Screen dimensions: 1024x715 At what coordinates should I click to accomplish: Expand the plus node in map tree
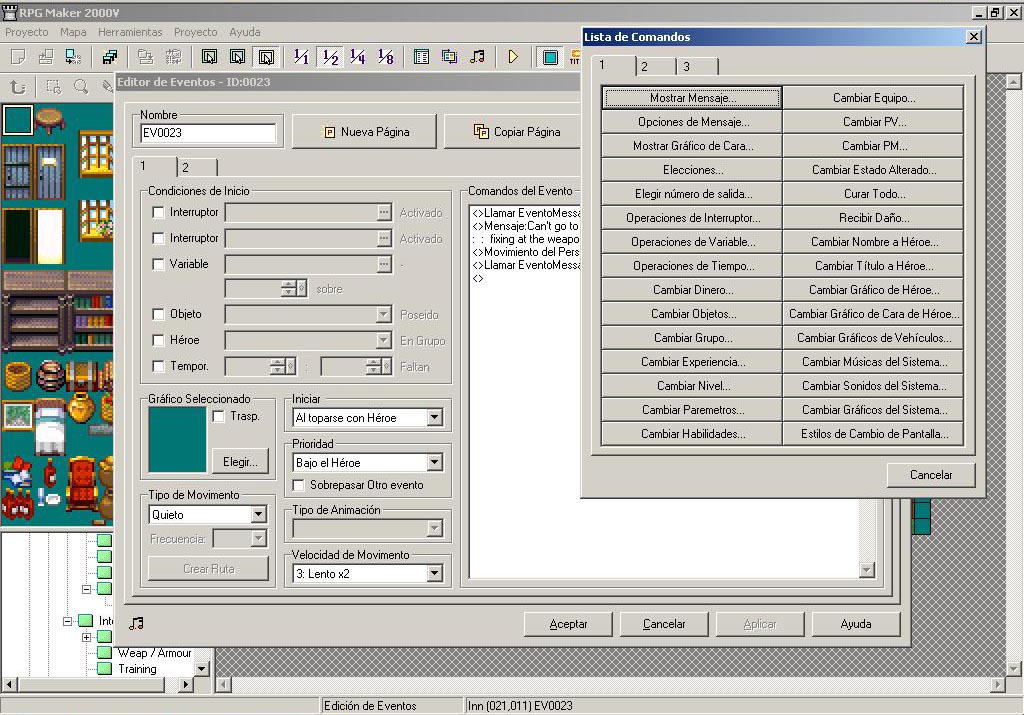point(86,637)
